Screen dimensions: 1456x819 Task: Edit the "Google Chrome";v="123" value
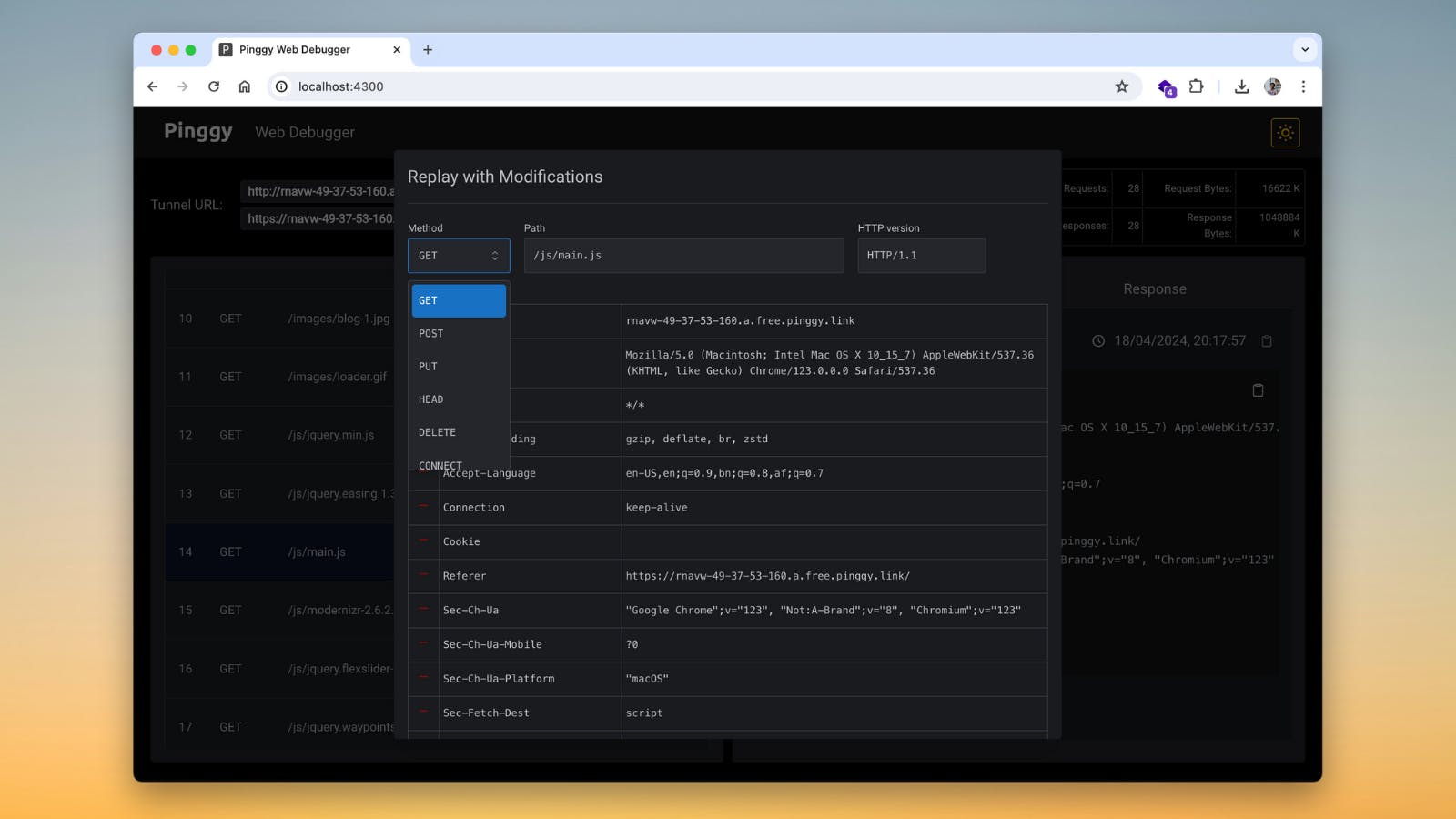pyautogui.click(x=834, y=611)
